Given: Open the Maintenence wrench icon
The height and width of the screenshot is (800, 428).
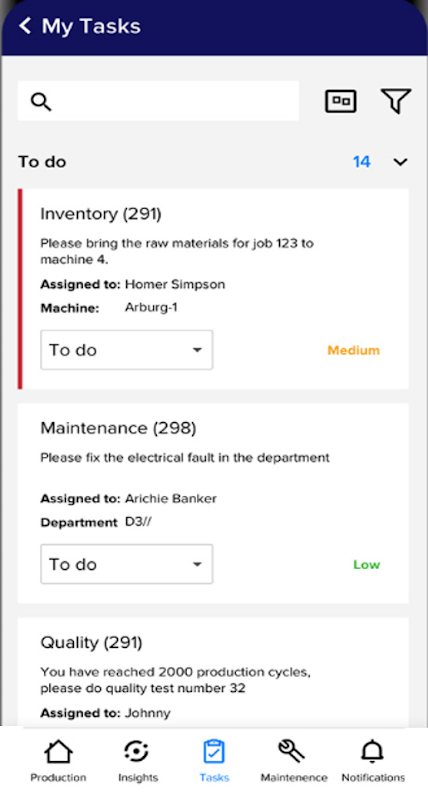Looking at the screenshot, I should click(291, 752).
